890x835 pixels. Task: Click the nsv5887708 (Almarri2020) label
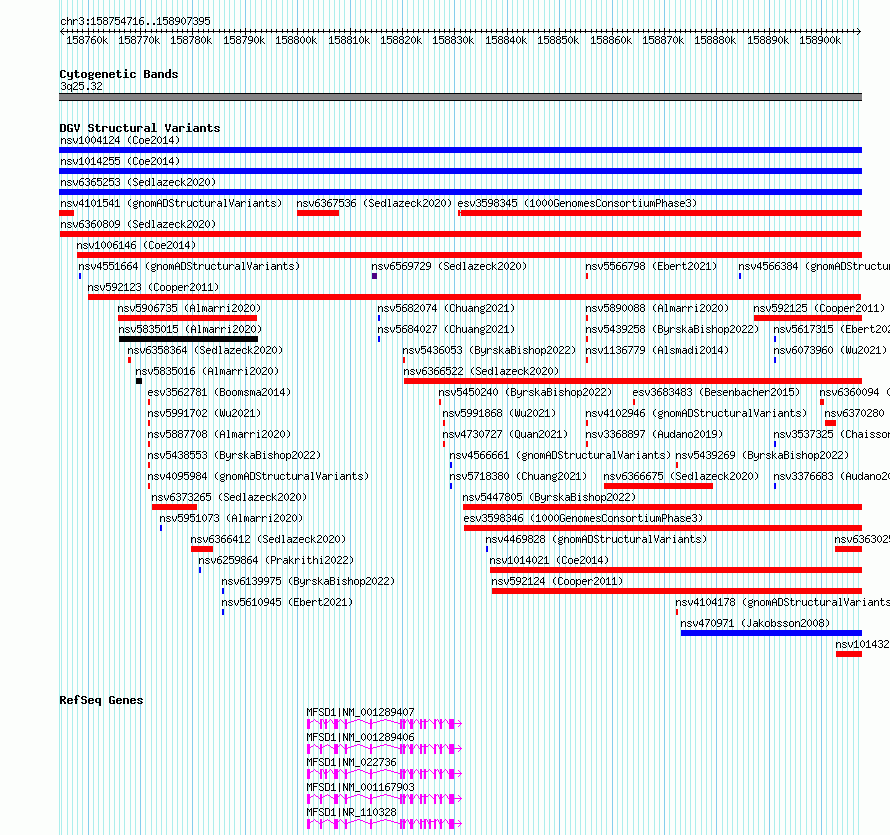point(219,434)
